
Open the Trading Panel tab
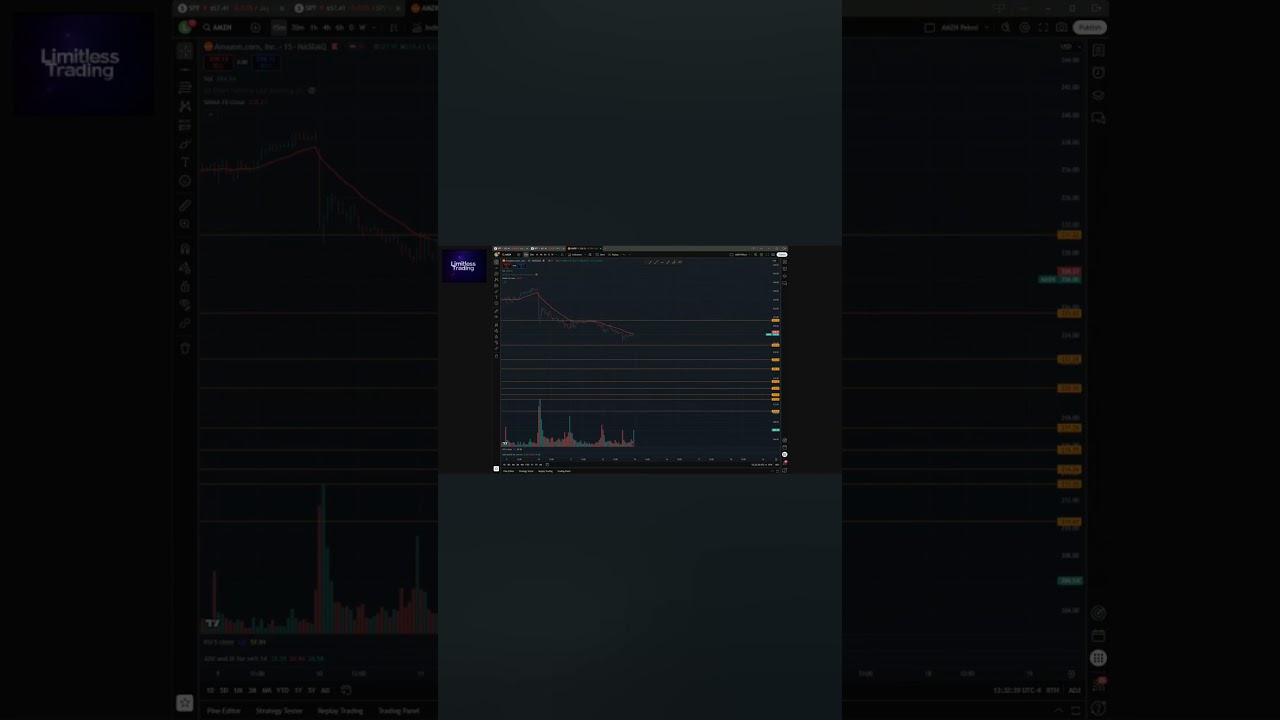coord(398,710)
